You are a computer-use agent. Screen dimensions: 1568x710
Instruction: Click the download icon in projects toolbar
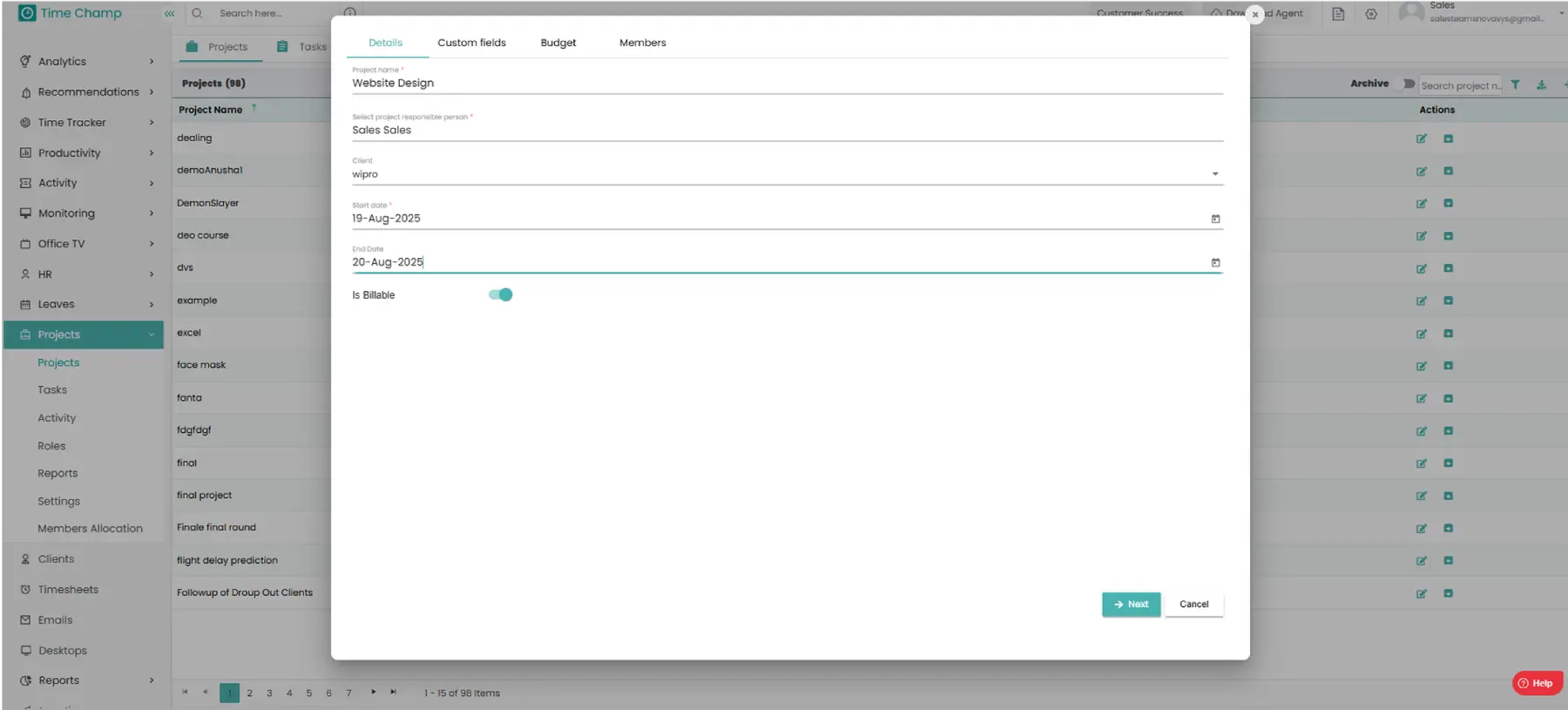tap(1541, 85)
